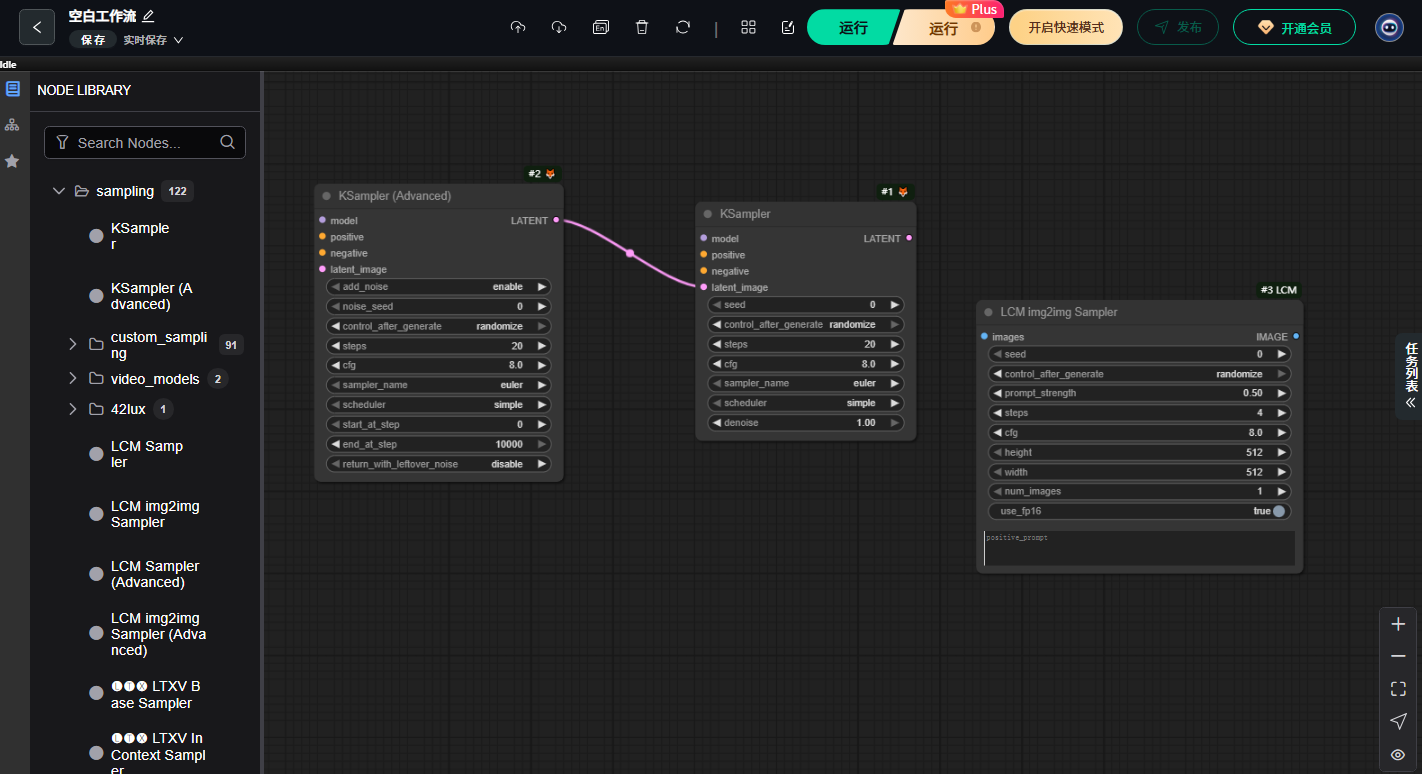Open sampler_name dropdown in KSampler (Advanced)
1422x774 pixels.
coord(439,385)
